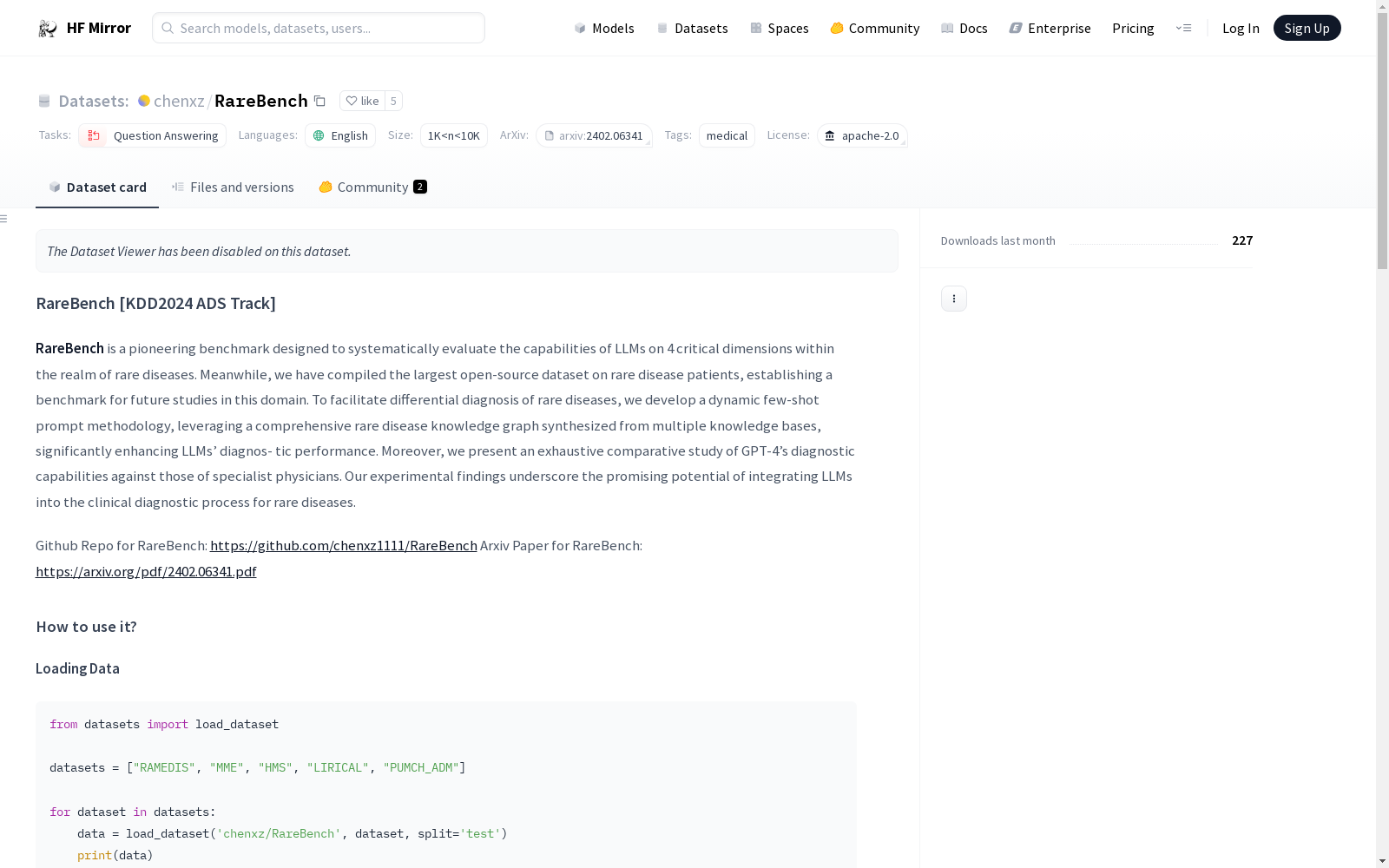Click the apache-2.0 license tag

tap(862, 135)
